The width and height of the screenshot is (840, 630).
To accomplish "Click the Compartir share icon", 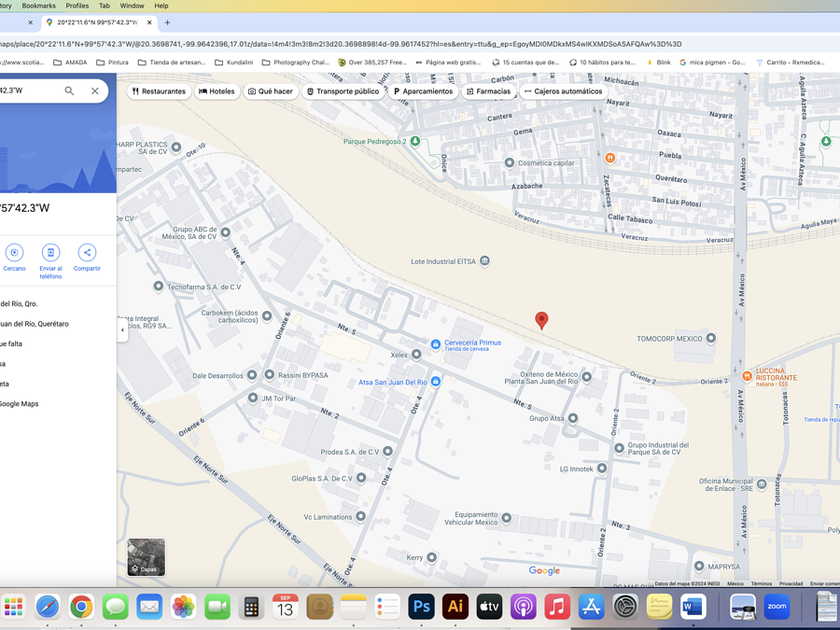I will pos(87,252).
